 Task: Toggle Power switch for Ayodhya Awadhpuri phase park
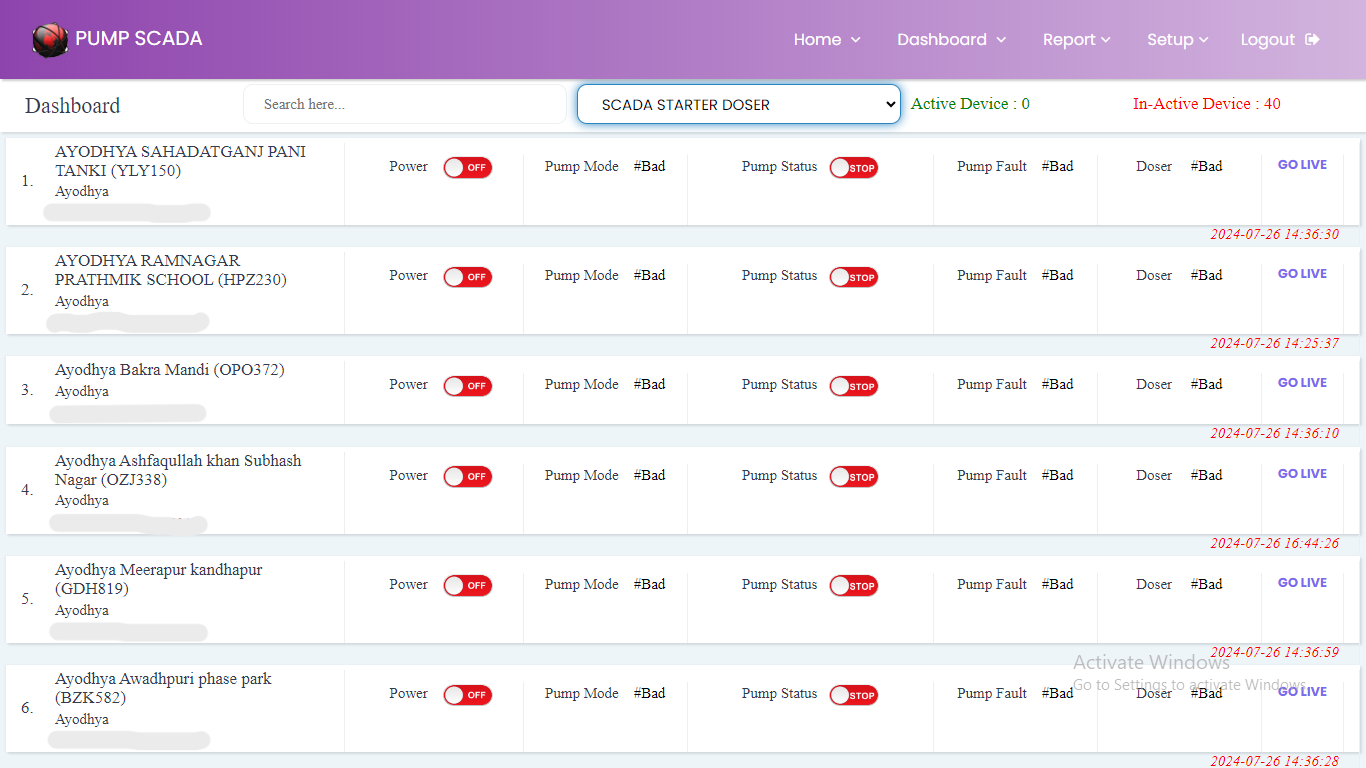467,695
